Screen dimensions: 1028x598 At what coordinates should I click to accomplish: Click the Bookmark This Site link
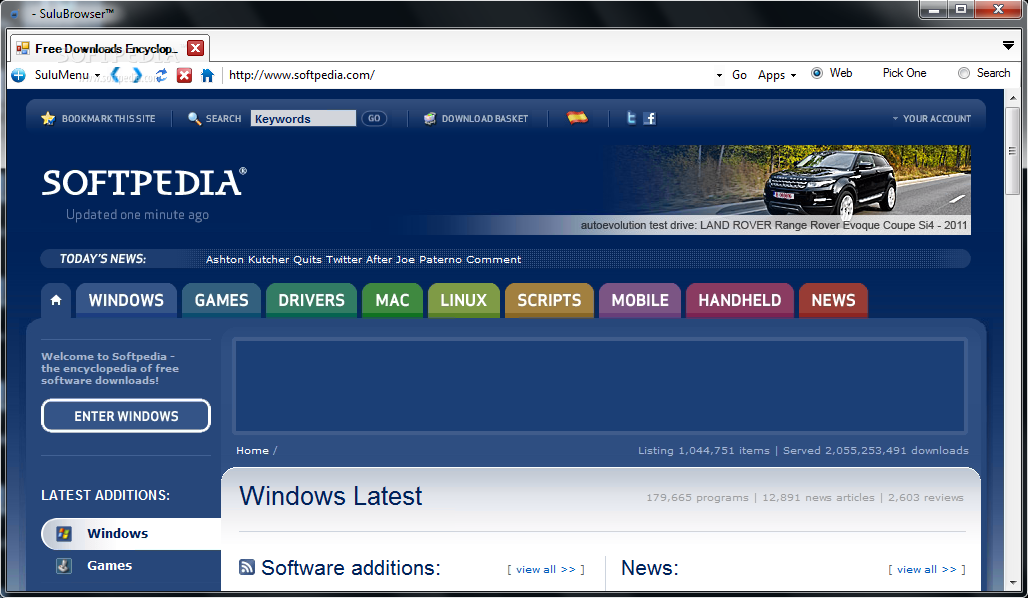point(108,119)
